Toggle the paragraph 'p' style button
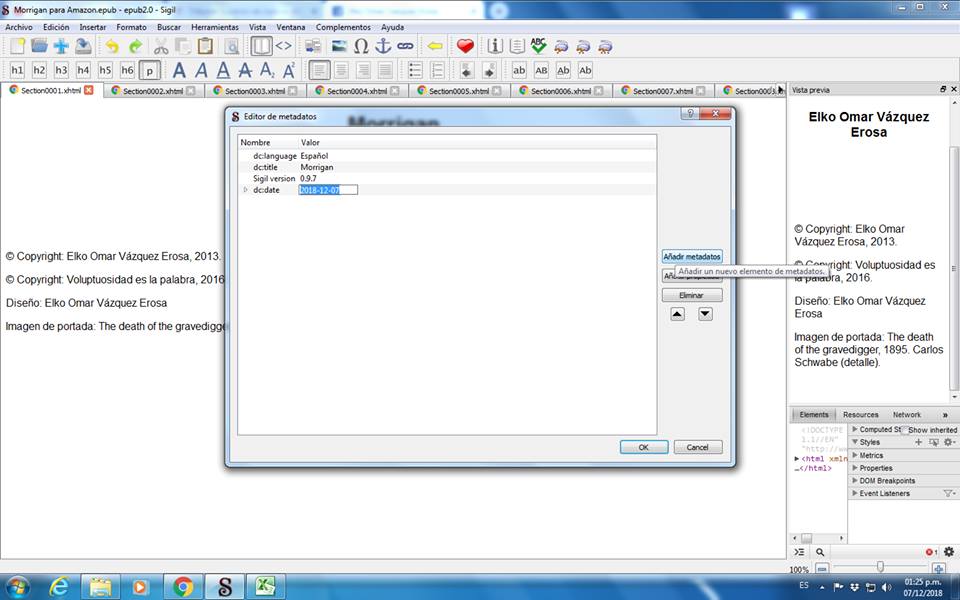The width and height of the screenshot is (960, 600). click(x=149, y=70)
